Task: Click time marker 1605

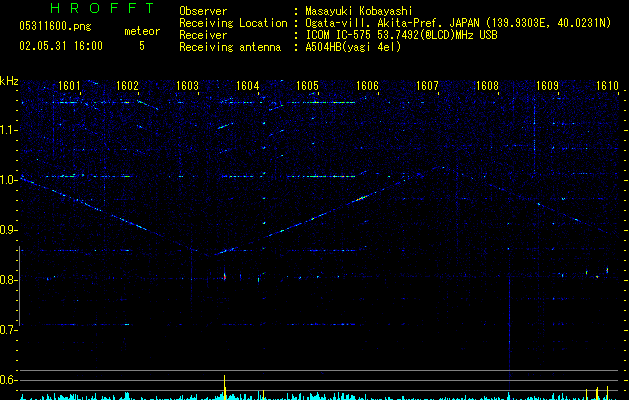Action: point(307,86)
